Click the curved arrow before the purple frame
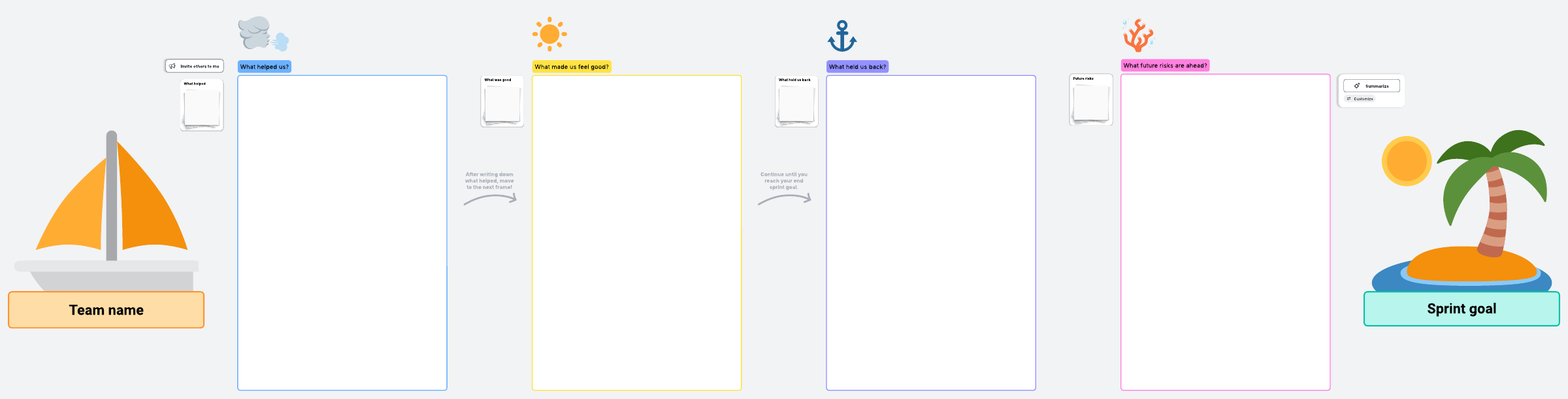The height and width of the screenshot is (399, 1568). pos(785,199)
